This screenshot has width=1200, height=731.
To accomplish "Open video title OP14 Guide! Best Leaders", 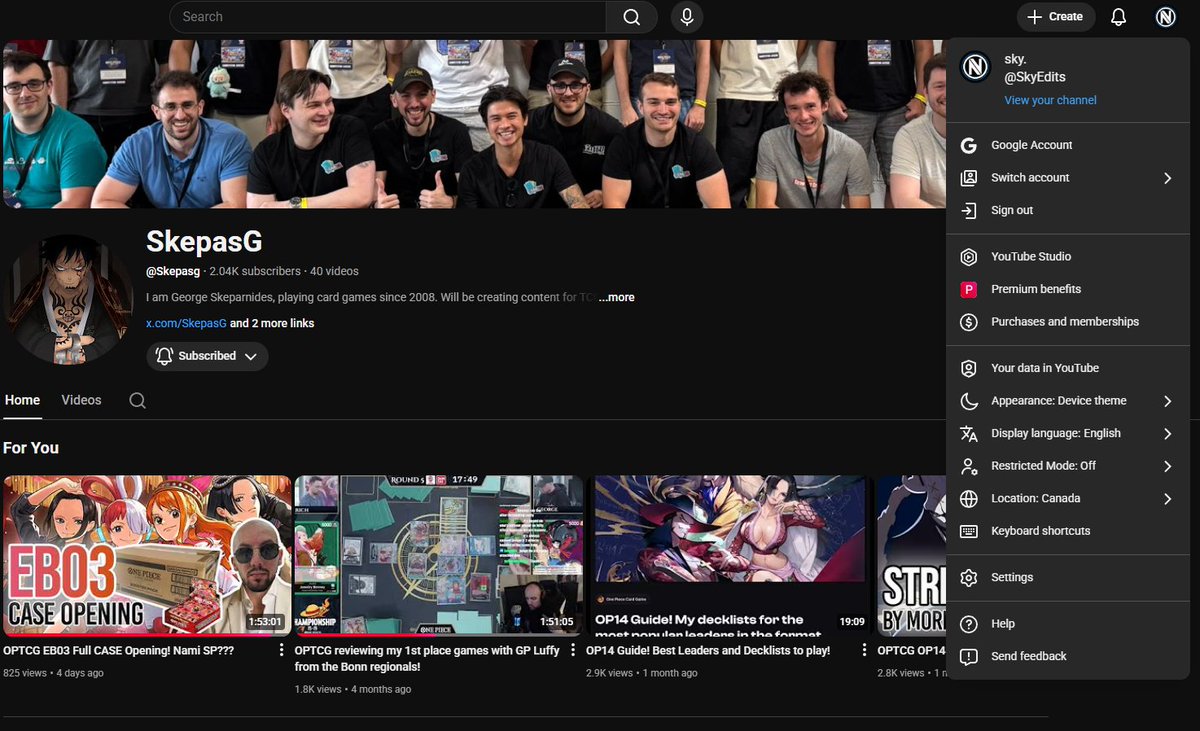I will click(708, 650).
